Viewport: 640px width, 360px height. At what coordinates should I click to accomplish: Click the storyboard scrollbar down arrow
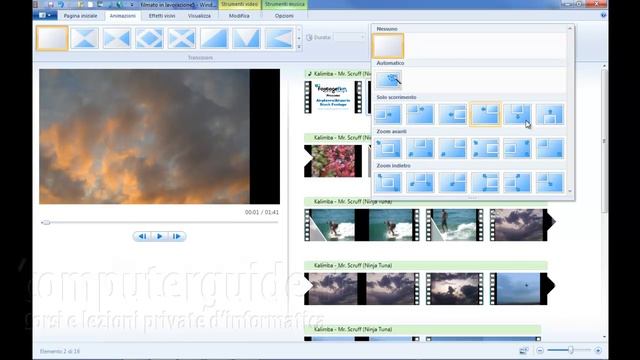pos(604,337)
